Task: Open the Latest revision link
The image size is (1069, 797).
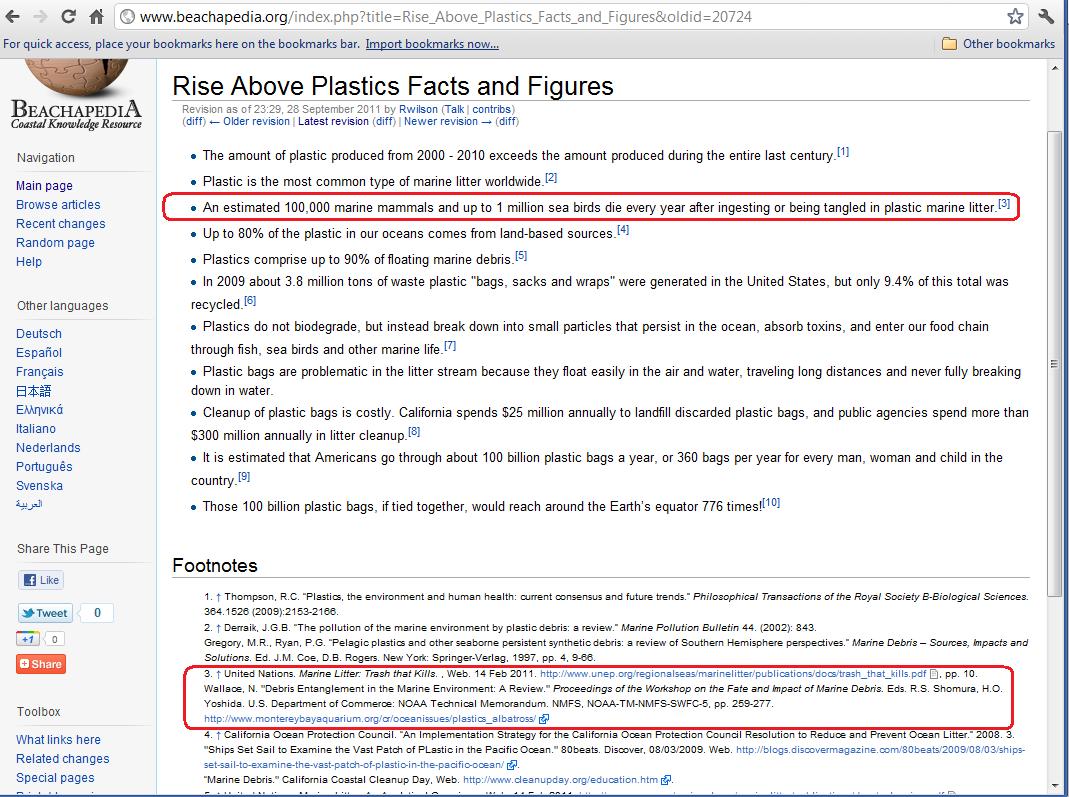Action: point(333,121)
